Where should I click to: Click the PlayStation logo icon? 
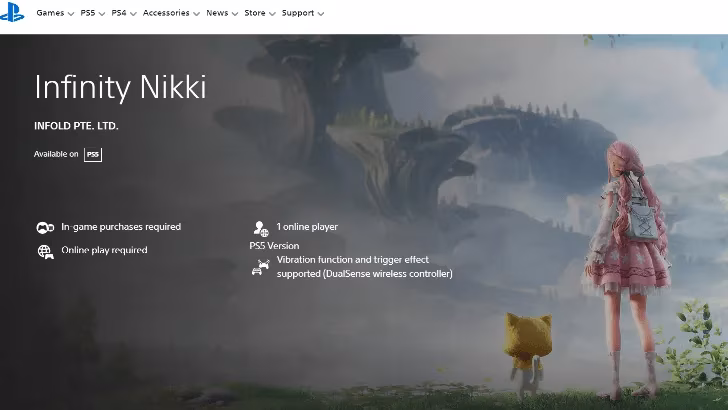click(x=12, y=12)
